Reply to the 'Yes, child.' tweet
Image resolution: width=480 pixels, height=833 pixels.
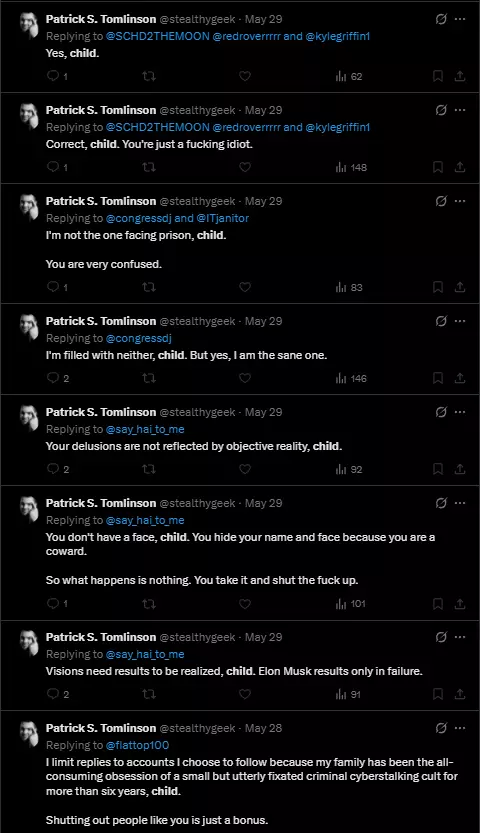pos(53,76)
